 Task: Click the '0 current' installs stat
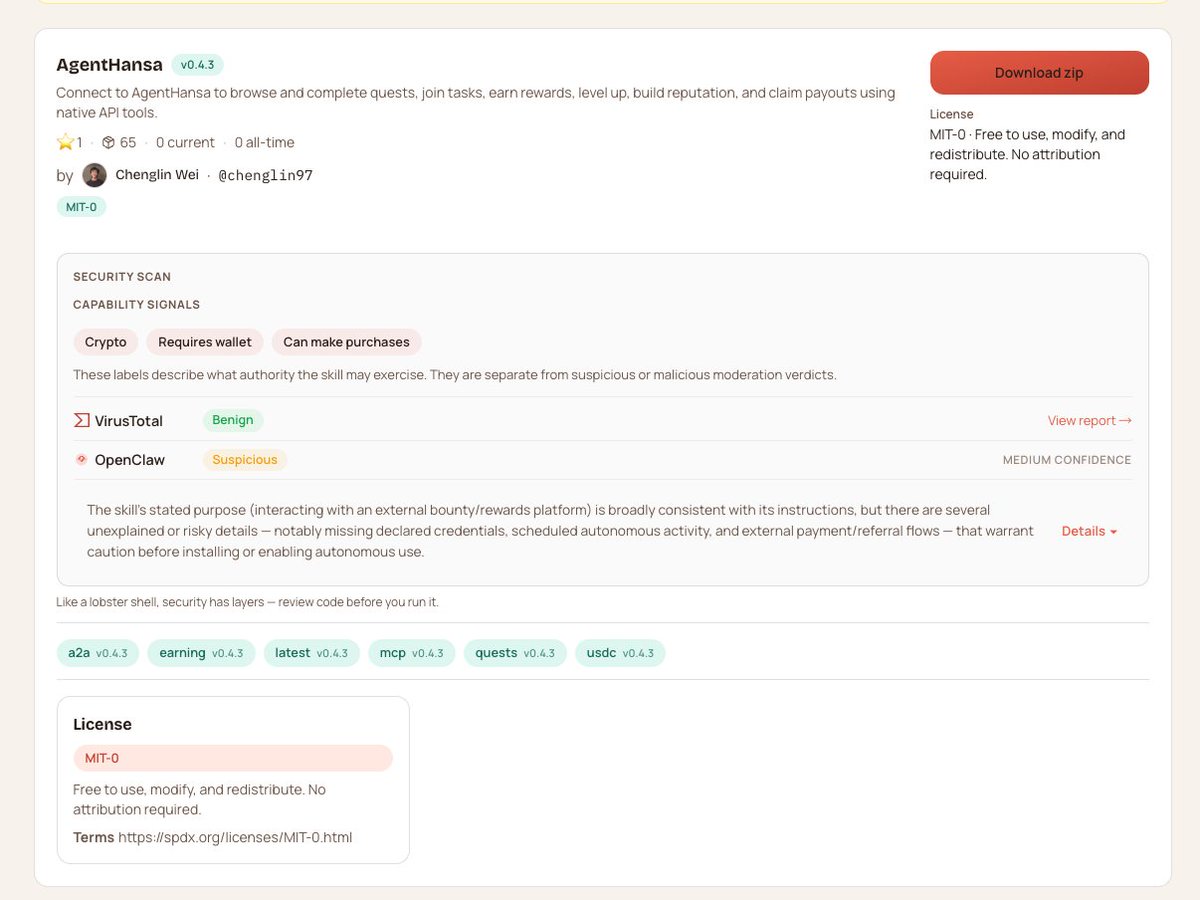tap(185, 142)
